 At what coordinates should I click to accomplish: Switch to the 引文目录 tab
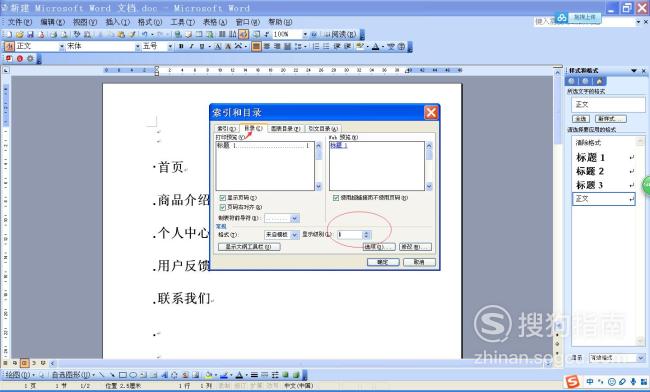(323, 128)
